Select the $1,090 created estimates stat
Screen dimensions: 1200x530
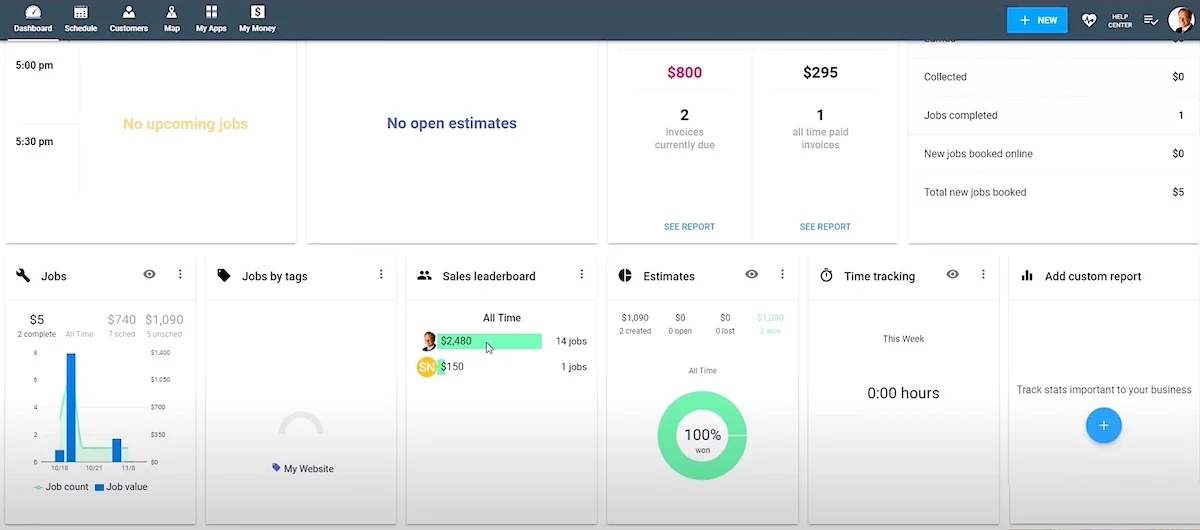click(x=635, y=323)
